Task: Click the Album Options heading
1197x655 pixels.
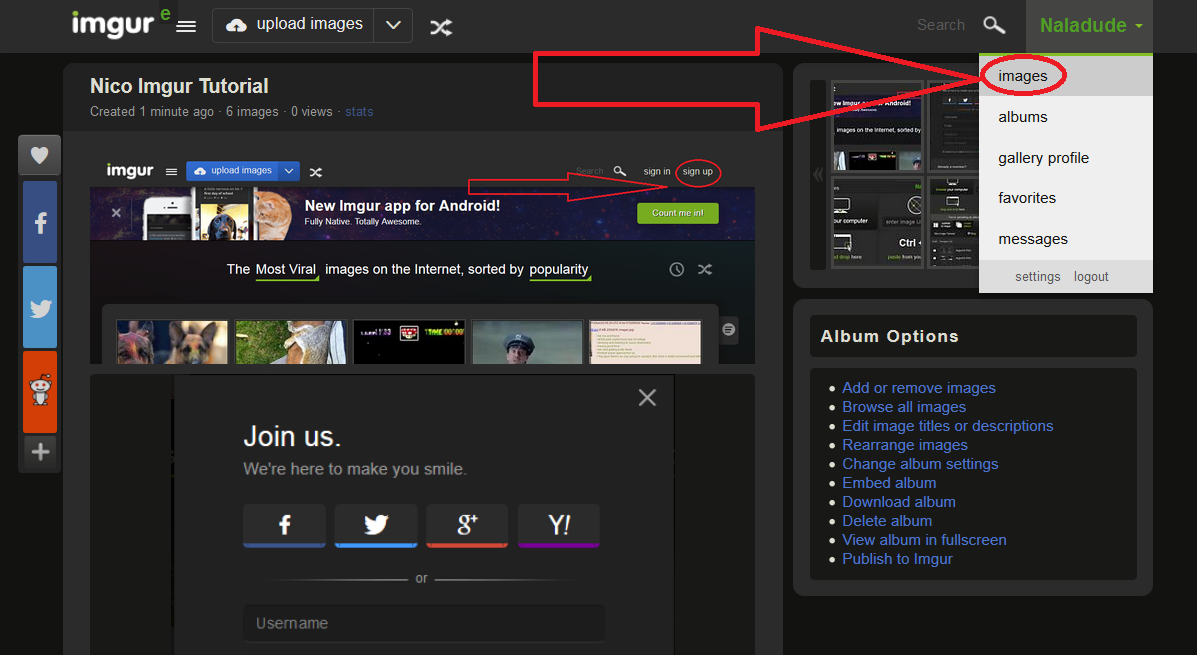Action: pyautogui.click(x=889, y=336)
